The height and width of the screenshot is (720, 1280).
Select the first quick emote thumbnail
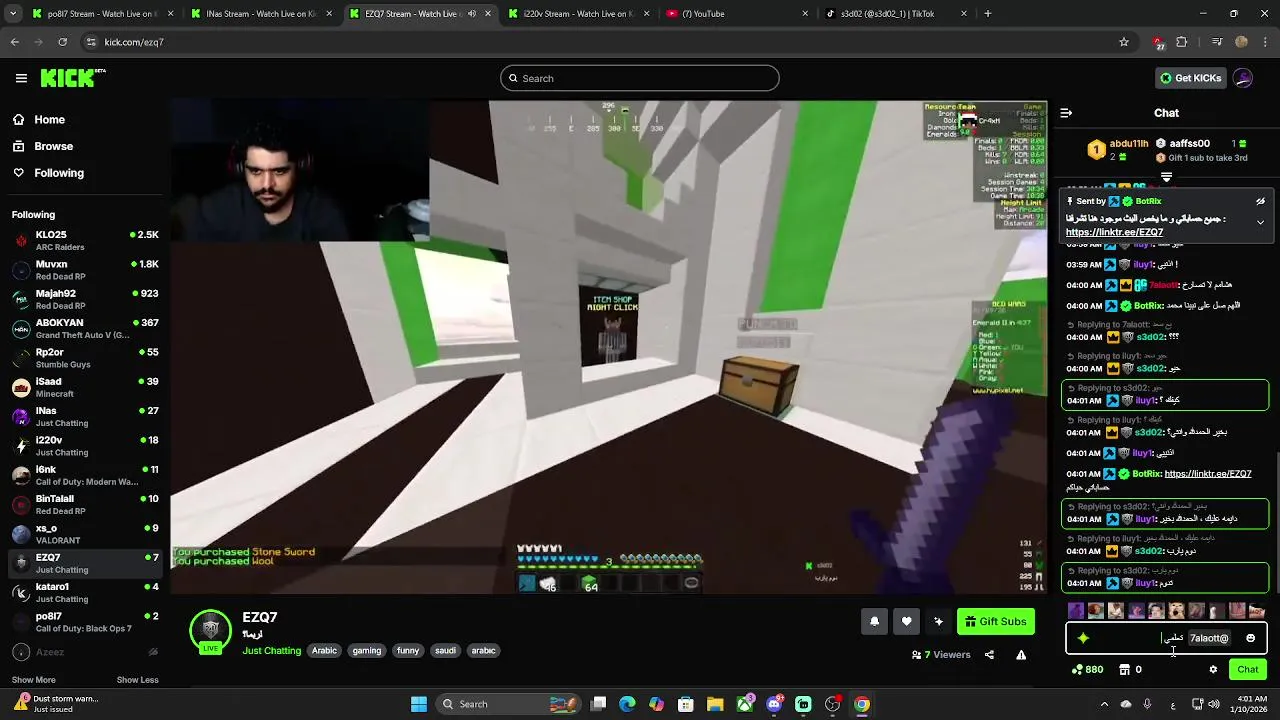pos(1076,611)
